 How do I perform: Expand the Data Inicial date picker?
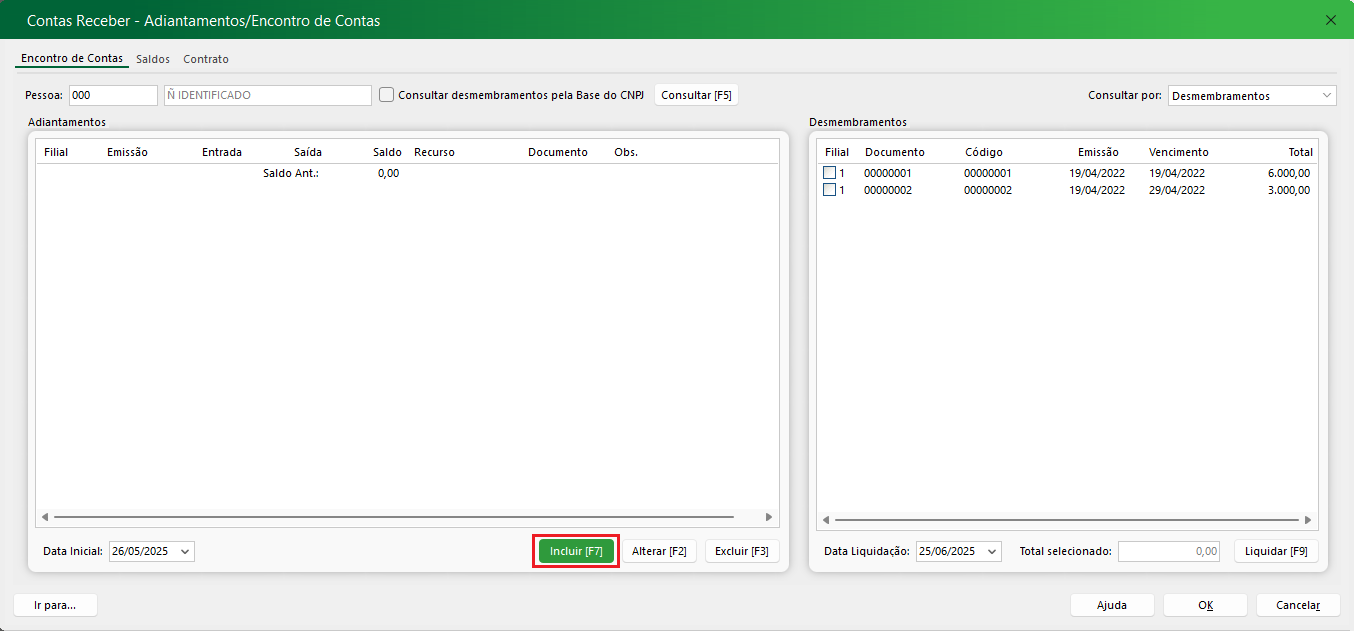pos(185,551)
